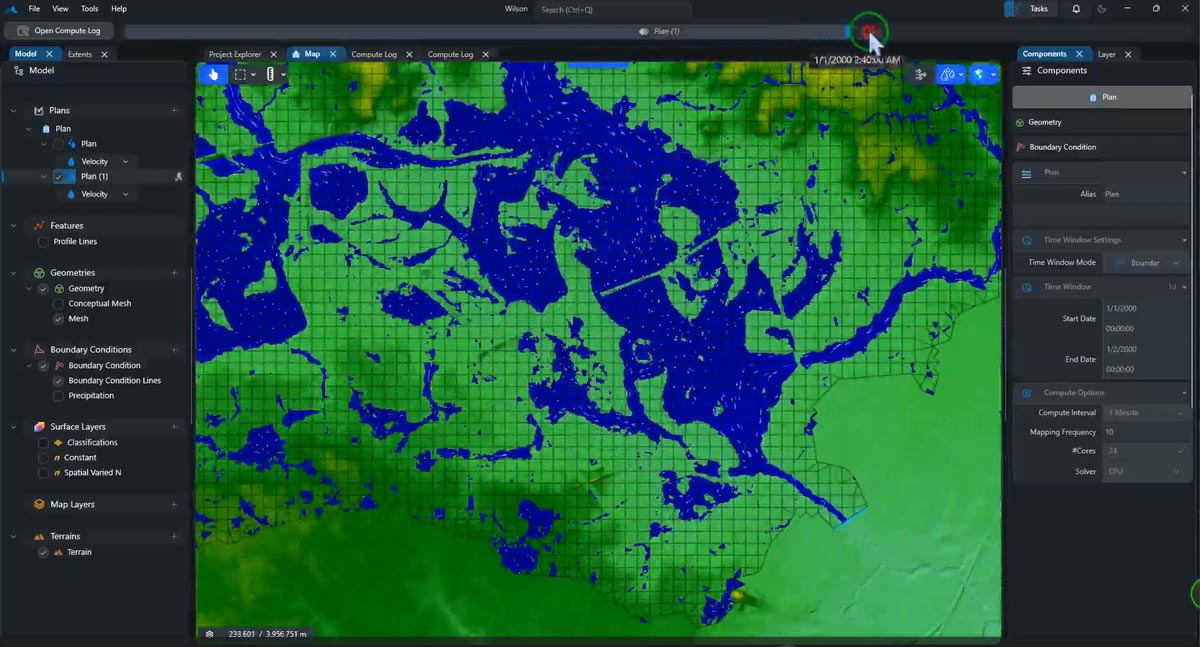Open the Tools menu
The image size is (1200, 647).
click(89, 9)
